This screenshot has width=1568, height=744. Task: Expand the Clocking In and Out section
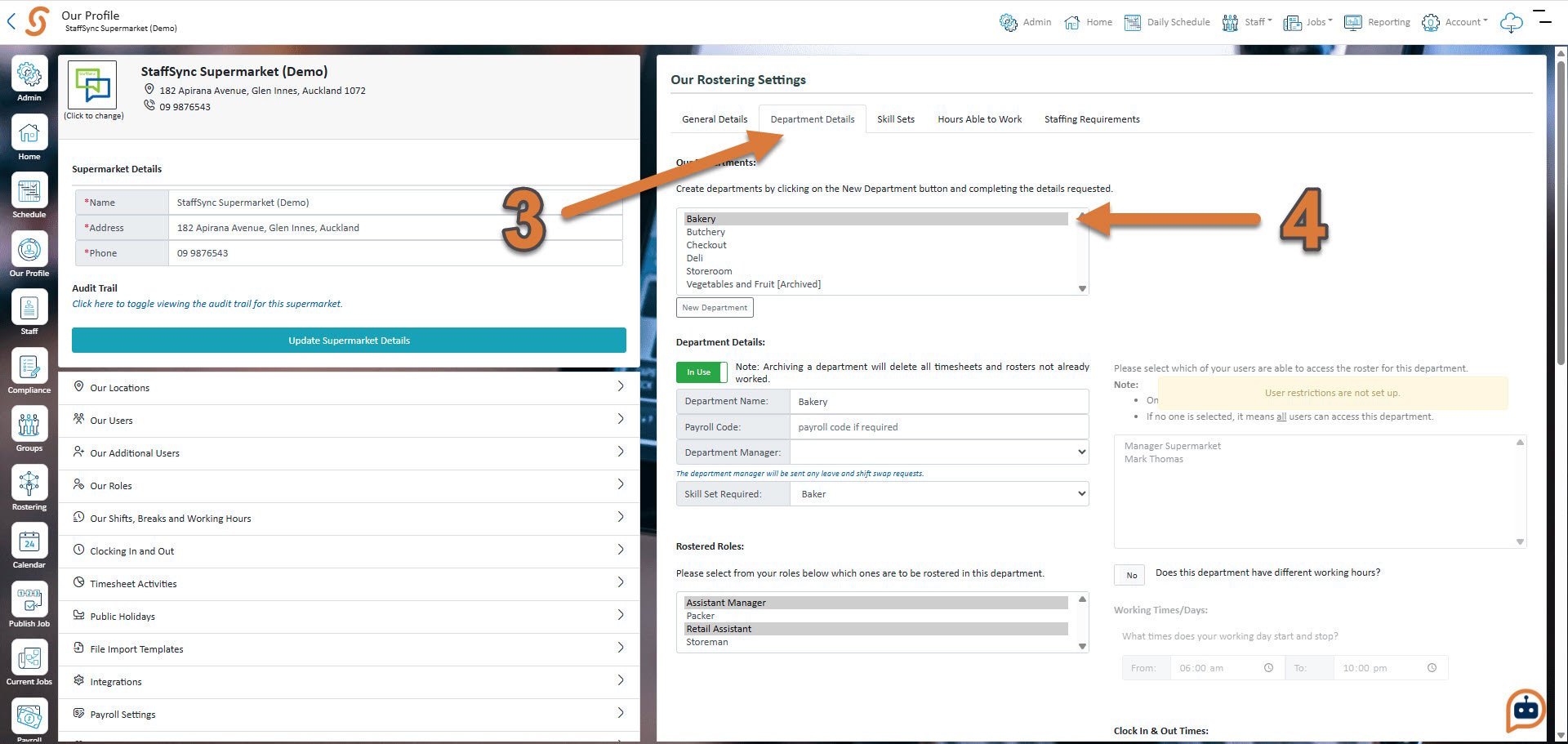pyautogui.click(x=349, y=550)
